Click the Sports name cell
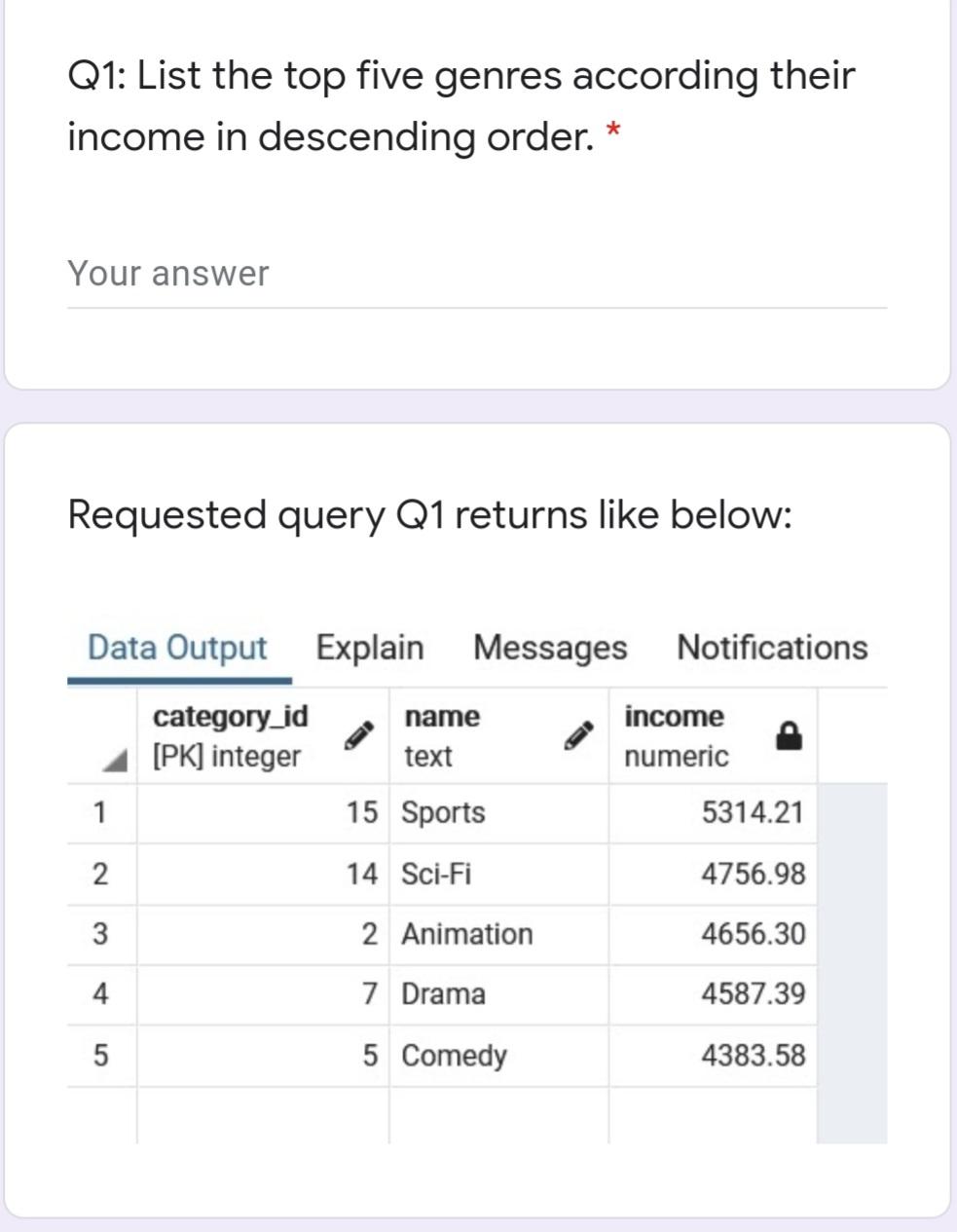 pos(444,812)
